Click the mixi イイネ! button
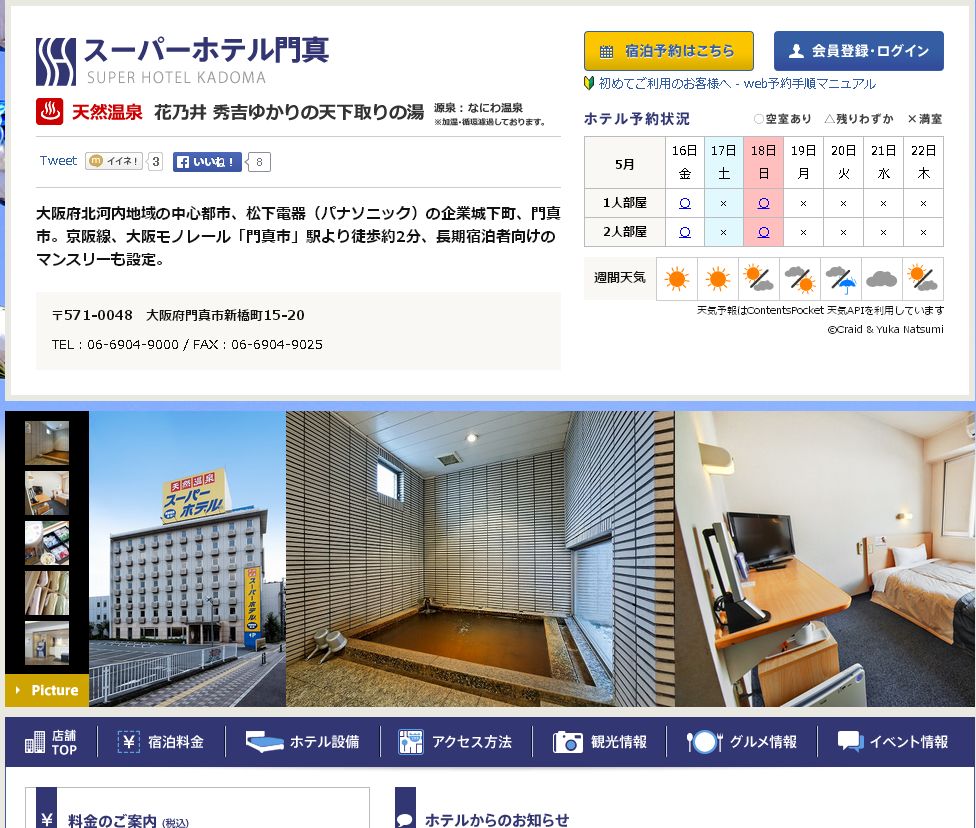The width and height of the screenshot is (976, 828). [x=114, y=161]
